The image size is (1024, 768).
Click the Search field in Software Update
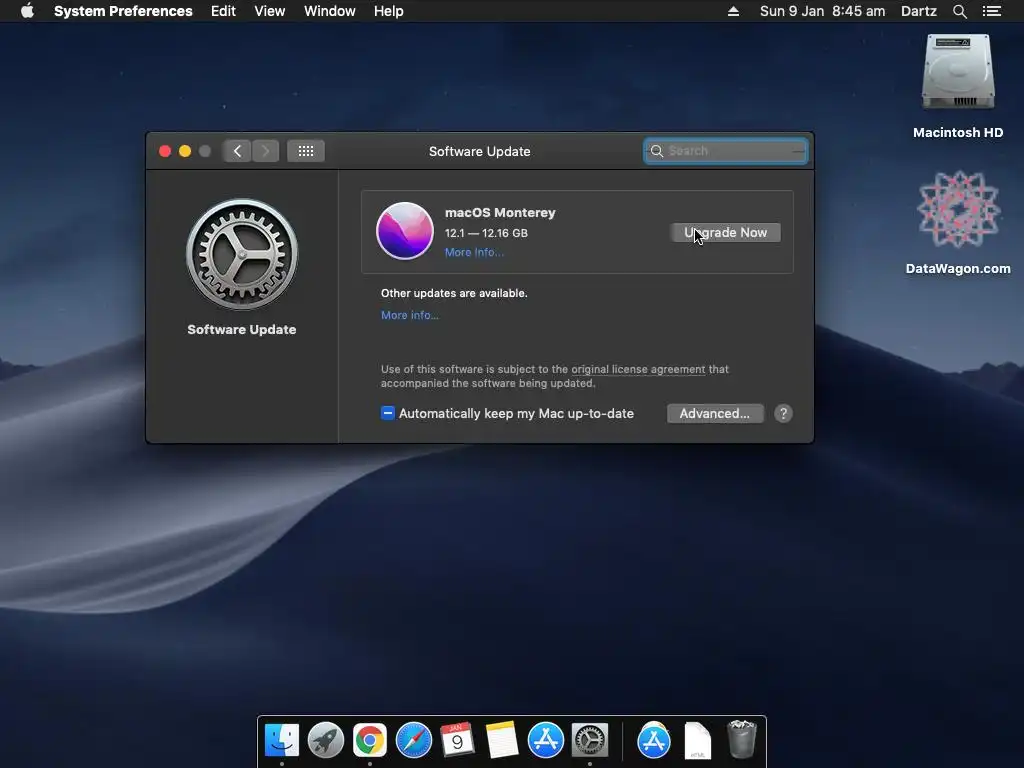point(725,151)
